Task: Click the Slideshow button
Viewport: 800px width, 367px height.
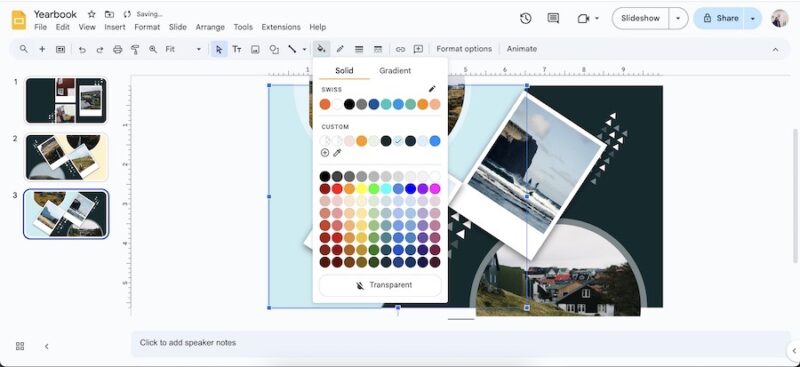Action: (x=640, y=18)
